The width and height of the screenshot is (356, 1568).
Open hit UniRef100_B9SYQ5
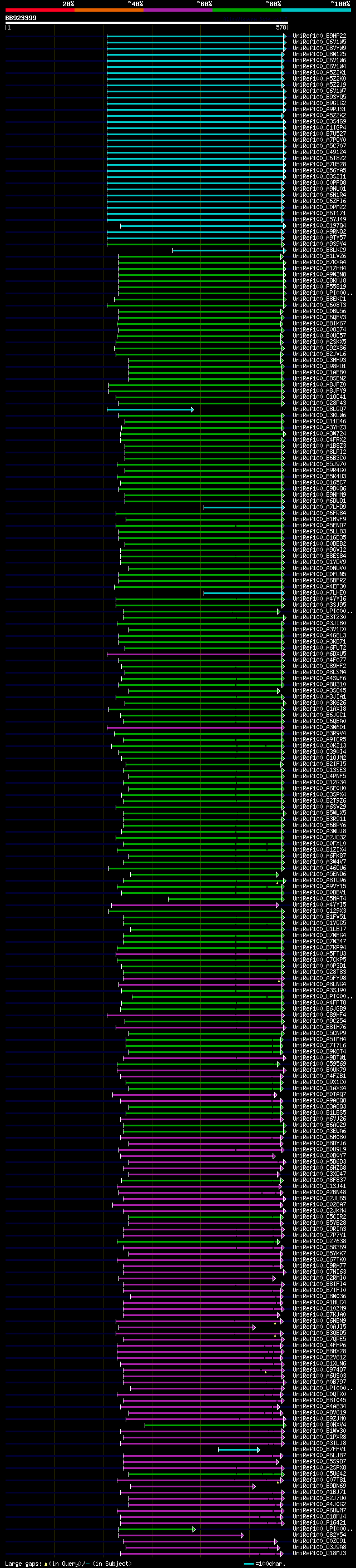(319, 97)
